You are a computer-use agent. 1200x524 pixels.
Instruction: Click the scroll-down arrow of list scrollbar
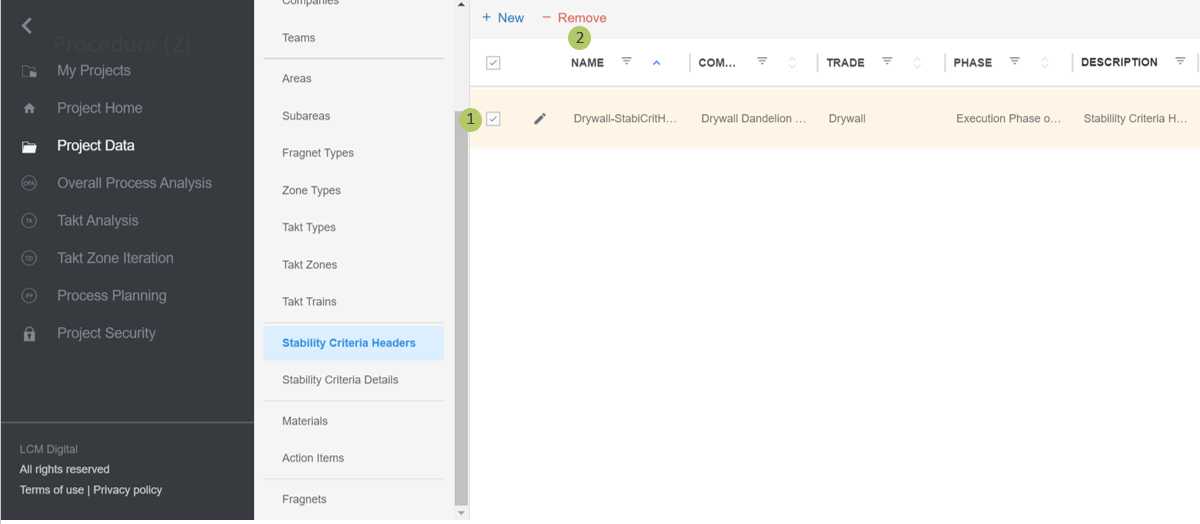461,513
